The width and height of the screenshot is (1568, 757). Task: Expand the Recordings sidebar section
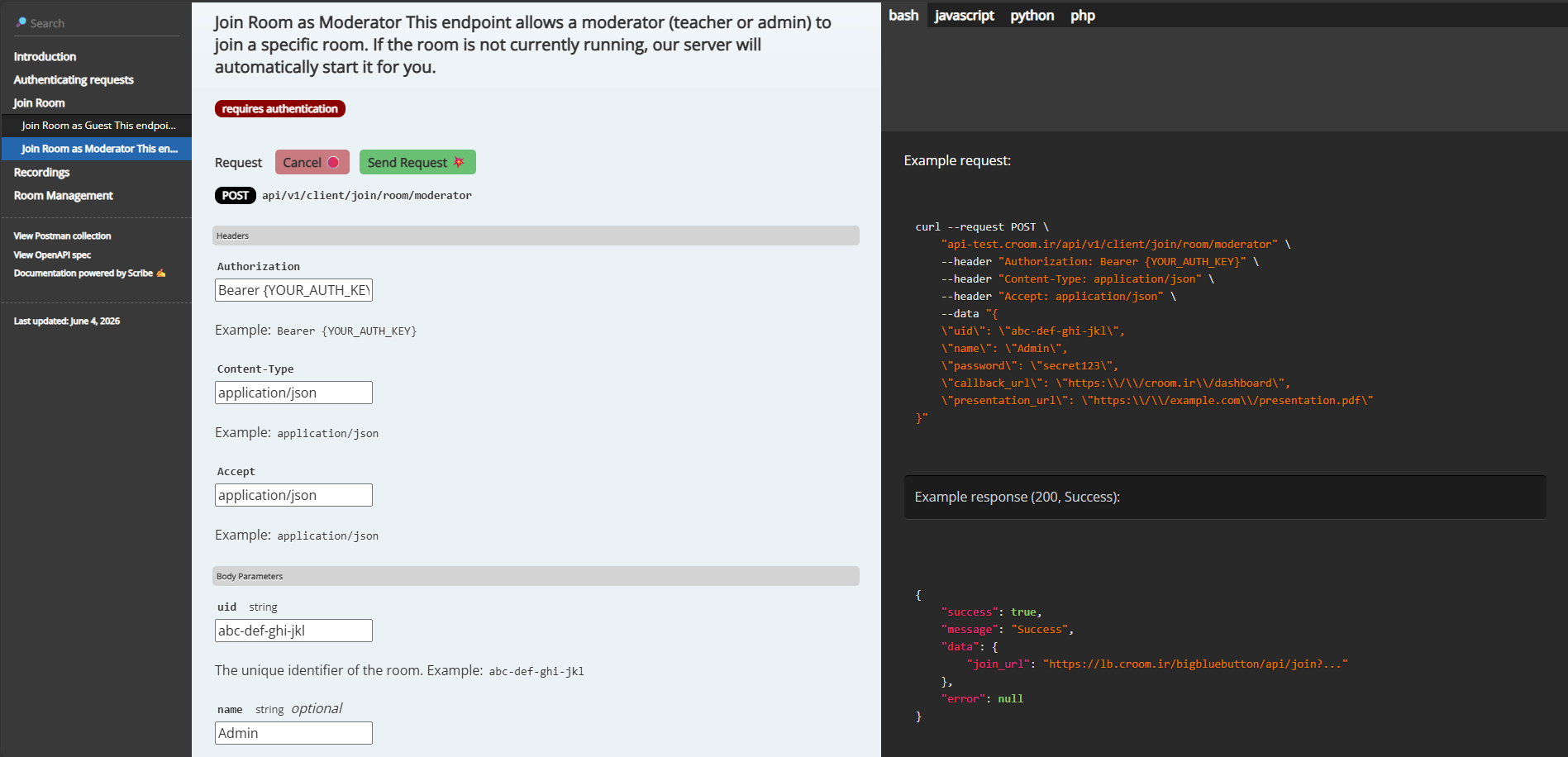coord(41,172)
